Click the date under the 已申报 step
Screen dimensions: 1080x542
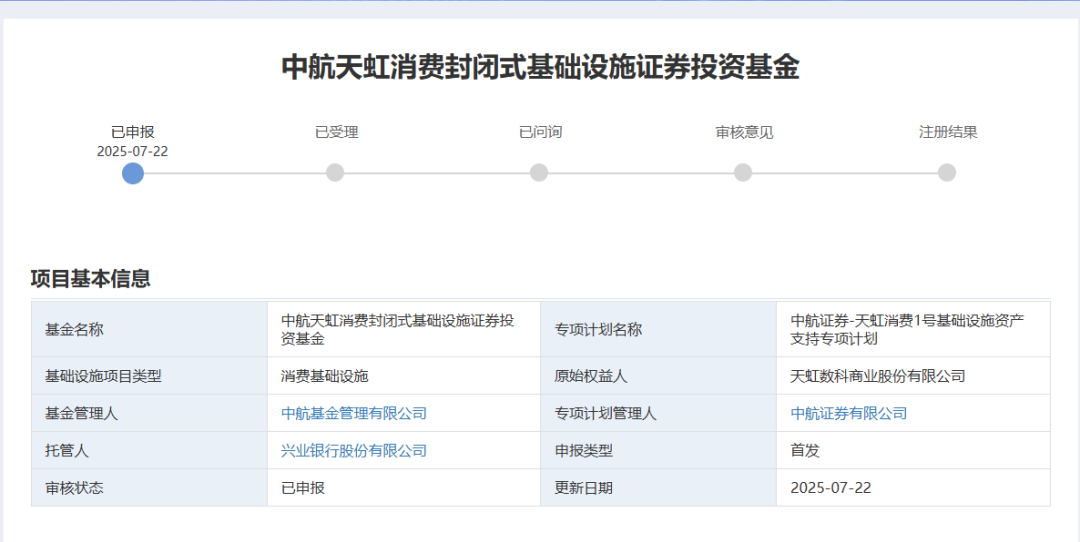click(x=132, y=151)
